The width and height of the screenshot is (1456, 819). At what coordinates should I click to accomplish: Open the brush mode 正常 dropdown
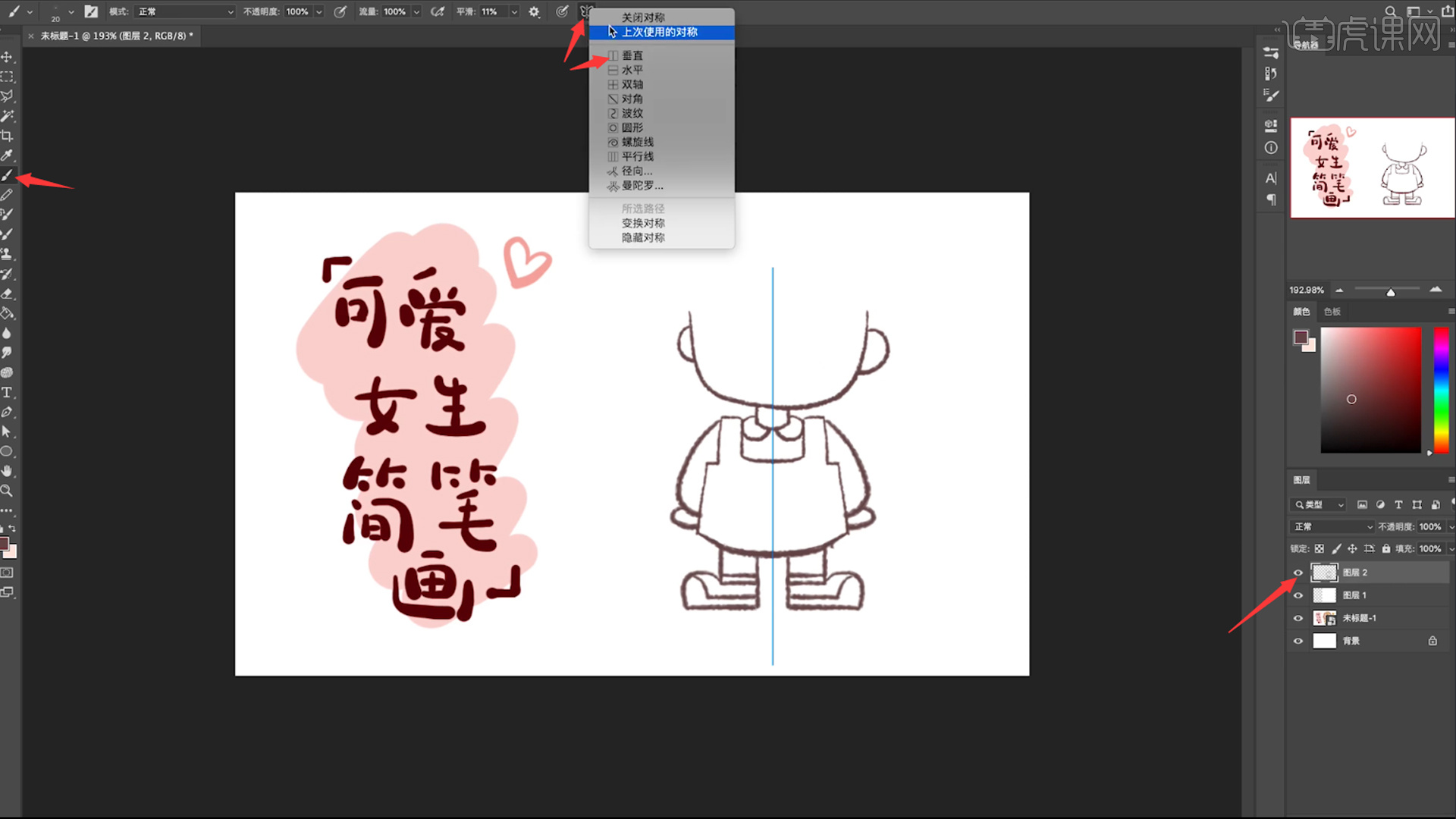click(x=186, y=11)
